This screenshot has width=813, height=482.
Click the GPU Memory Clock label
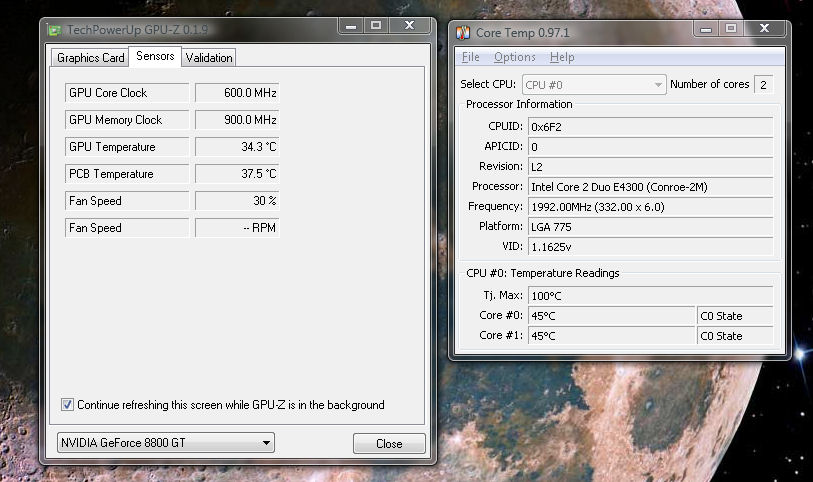[127, 120]
